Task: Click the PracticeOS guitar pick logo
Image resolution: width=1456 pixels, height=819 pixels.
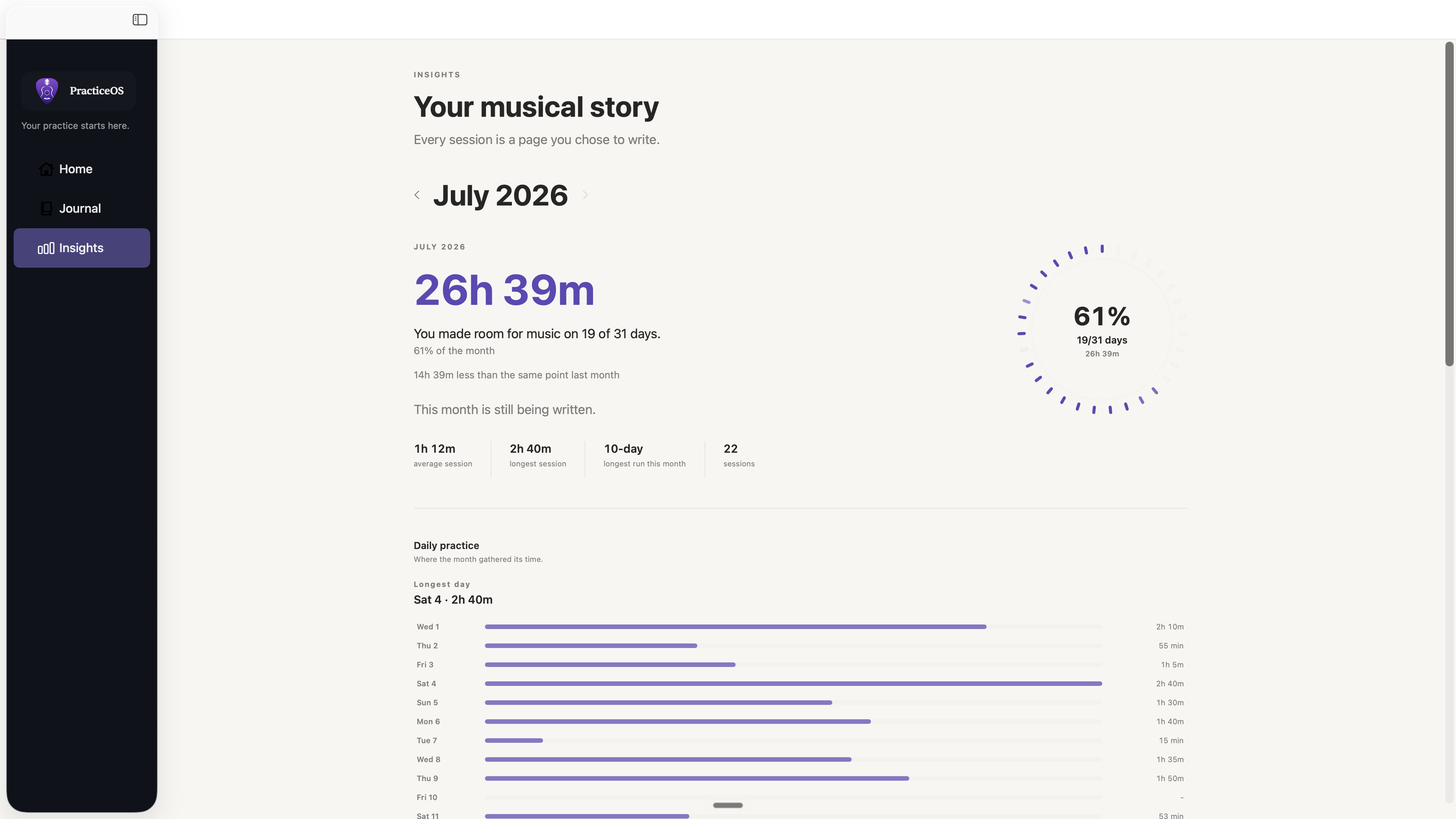Action: click(x=47, y=91)
